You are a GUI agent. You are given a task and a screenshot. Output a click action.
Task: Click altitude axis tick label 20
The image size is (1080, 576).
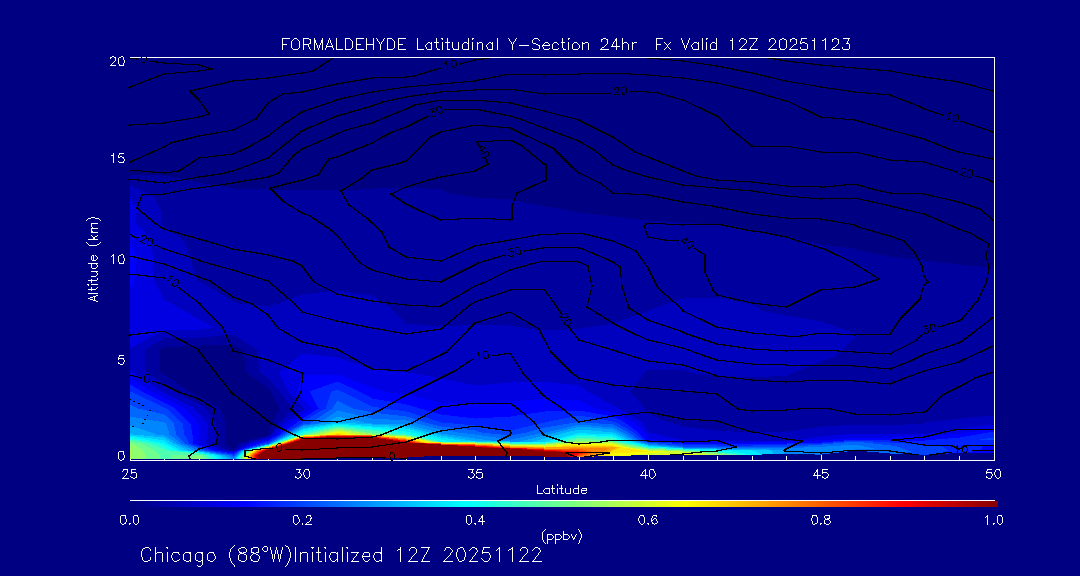[116, 61]
